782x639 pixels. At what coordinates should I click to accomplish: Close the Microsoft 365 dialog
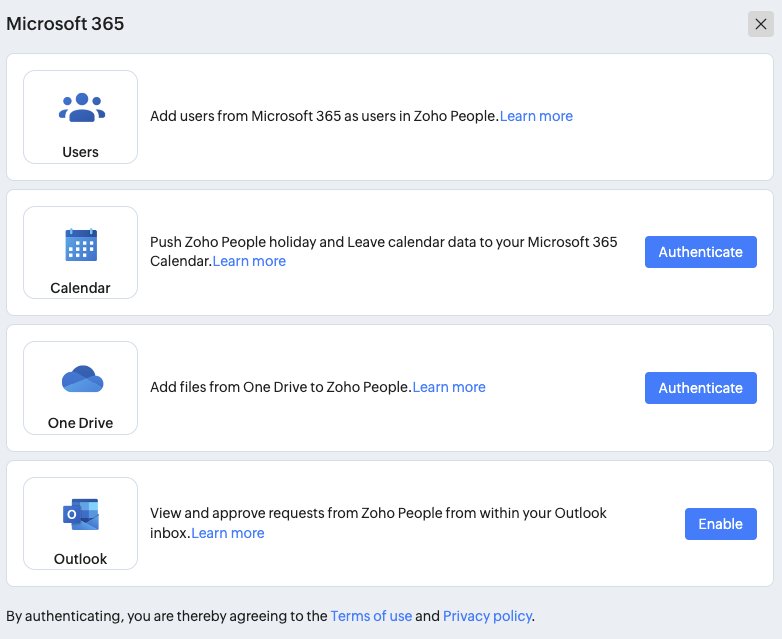coord(761,24)
